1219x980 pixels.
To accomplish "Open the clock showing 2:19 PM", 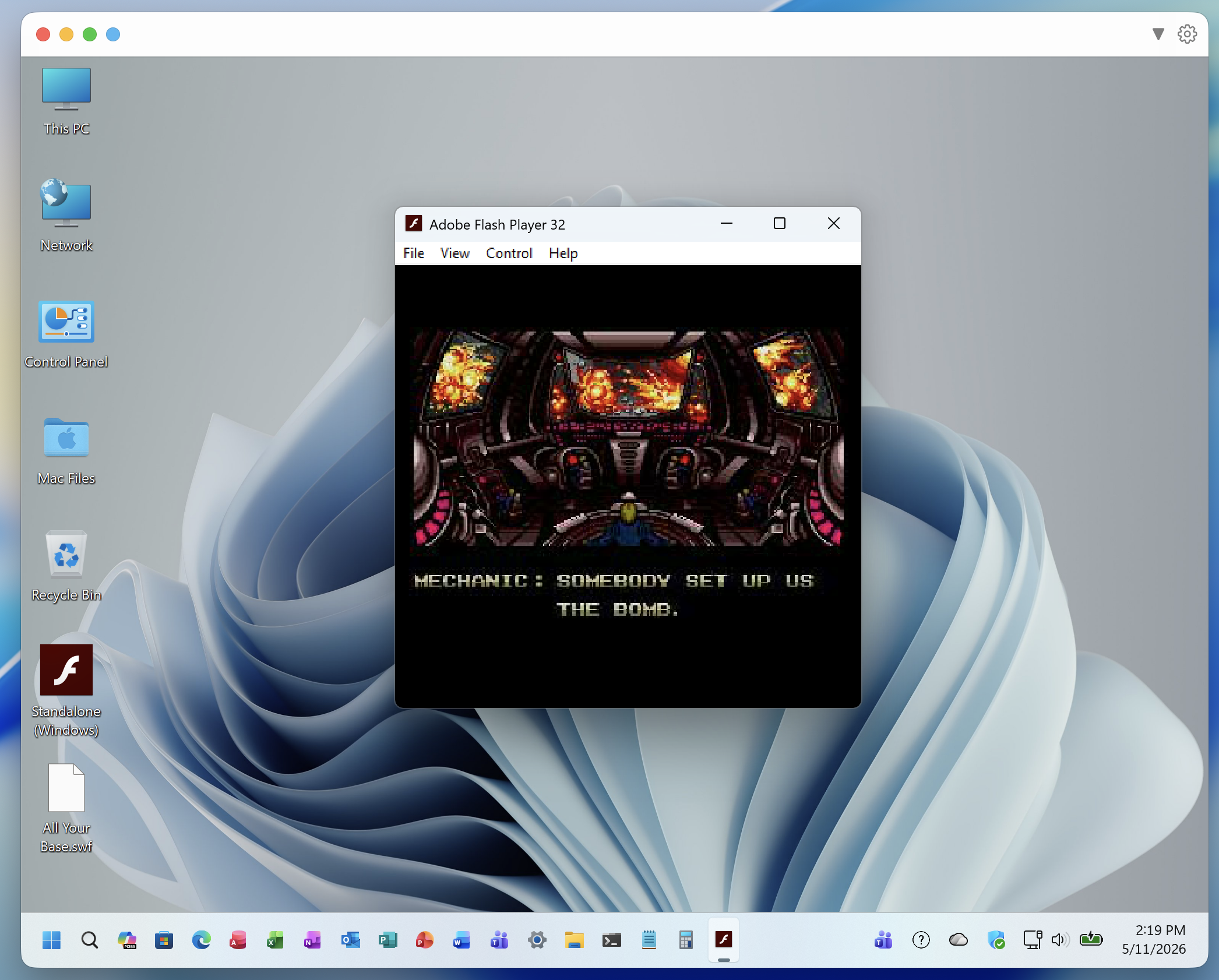I will point(1154,939).
